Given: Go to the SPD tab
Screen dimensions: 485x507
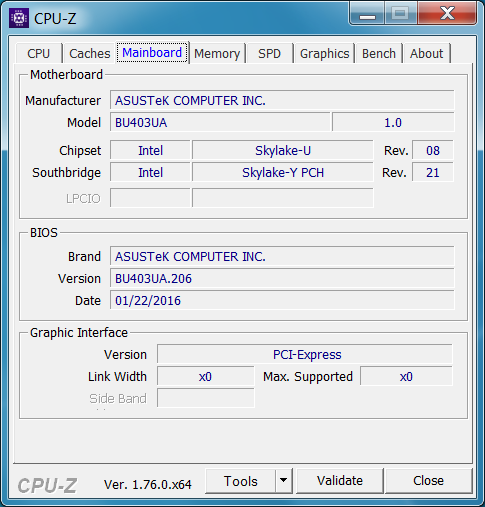Looking at the screenshot, I should (x=269, y=53).
